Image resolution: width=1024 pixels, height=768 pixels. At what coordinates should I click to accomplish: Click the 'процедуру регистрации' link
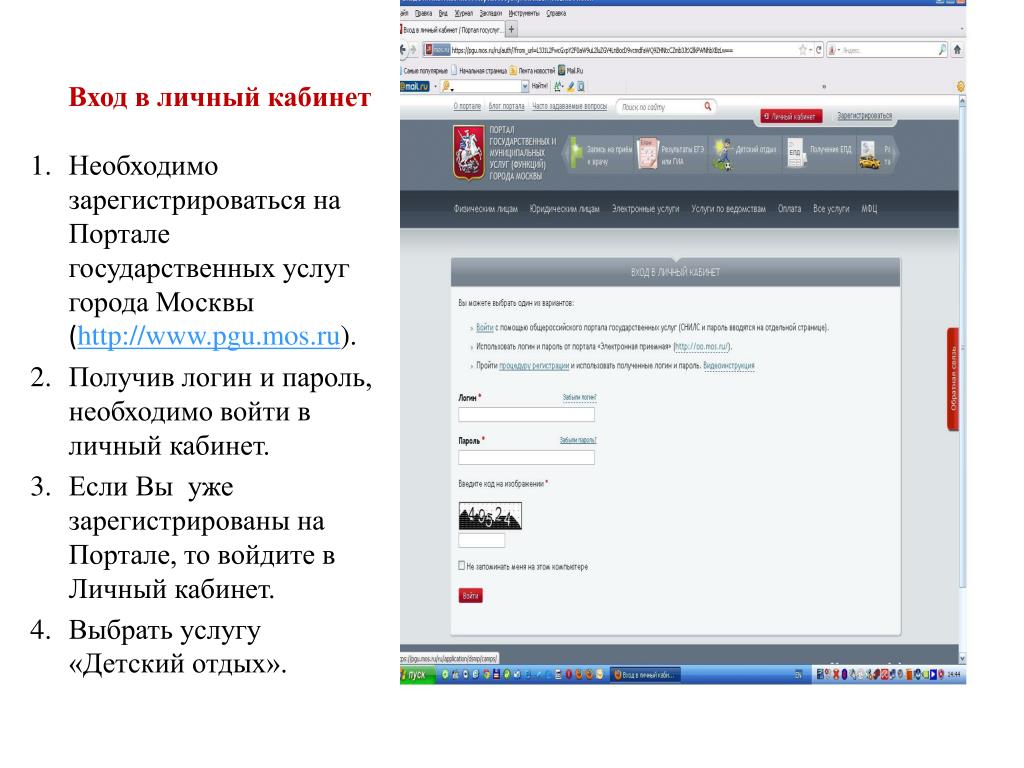coord(534,366)
